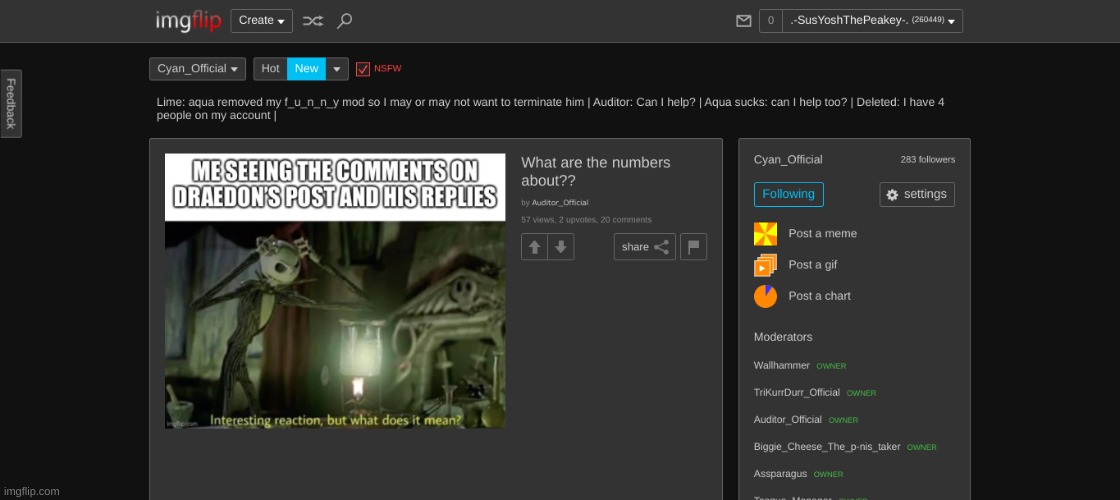
Task: Click the share button
Action: pos(644,247)
